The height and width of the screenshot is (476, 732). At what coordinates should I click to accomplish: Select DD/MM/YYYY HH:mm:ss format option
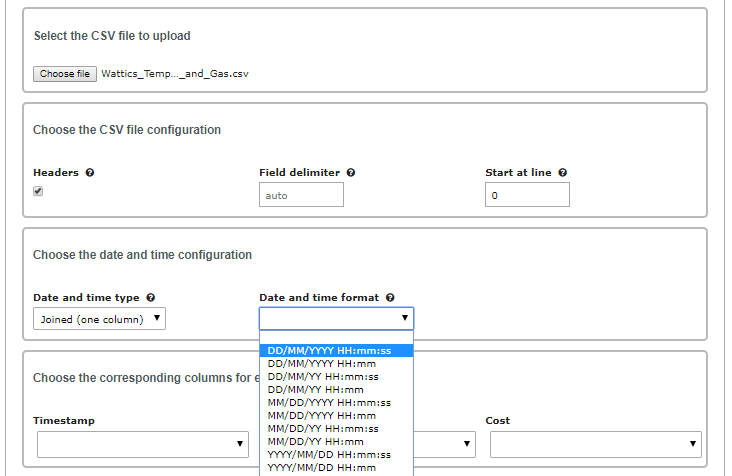pos(329,351)
